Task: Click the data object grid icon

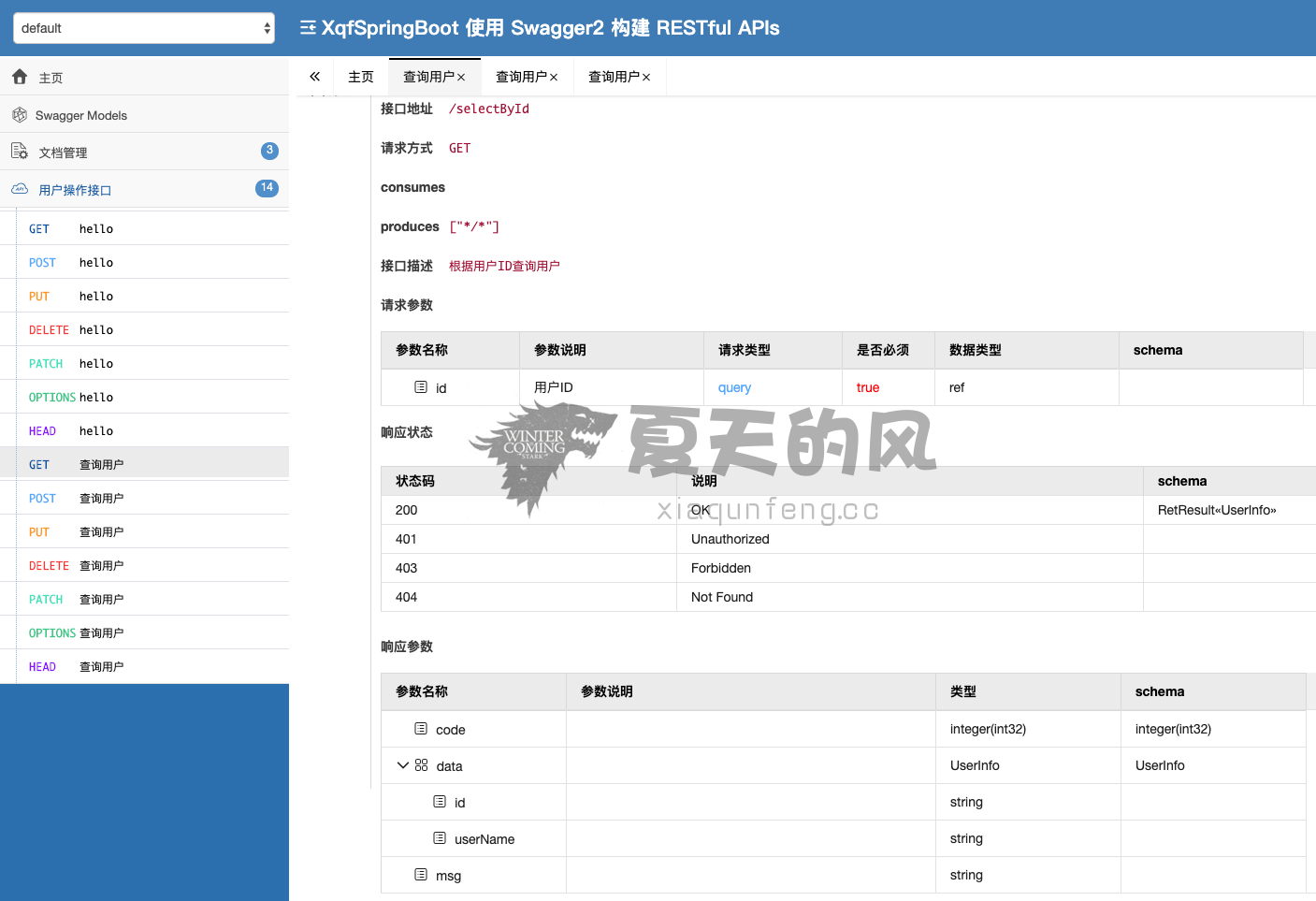Action: pyautogui.click(x=422, y=765)
